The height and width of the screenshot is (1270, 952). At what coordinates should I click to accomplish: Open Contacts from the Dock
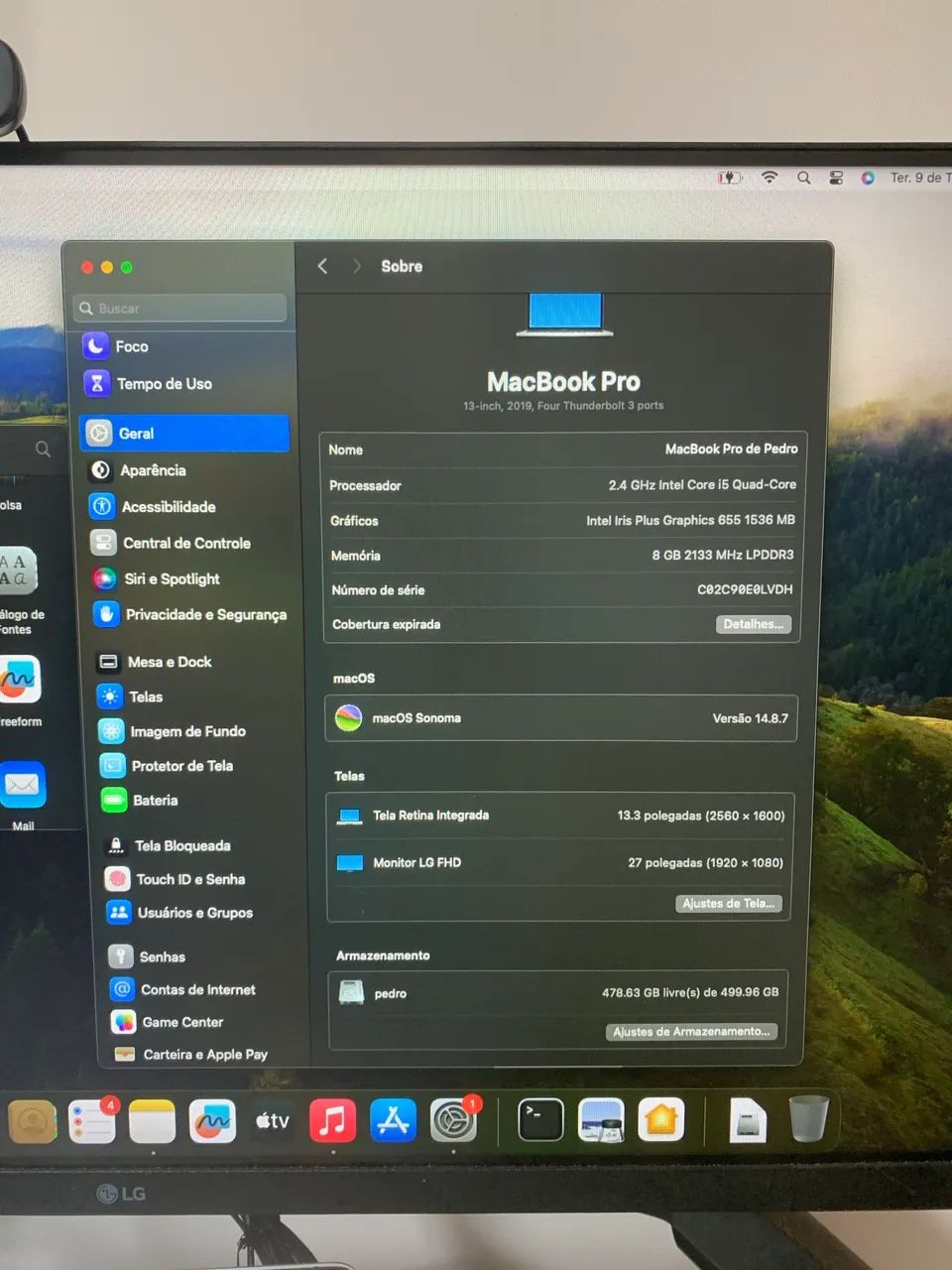(x=33, y=1121)
